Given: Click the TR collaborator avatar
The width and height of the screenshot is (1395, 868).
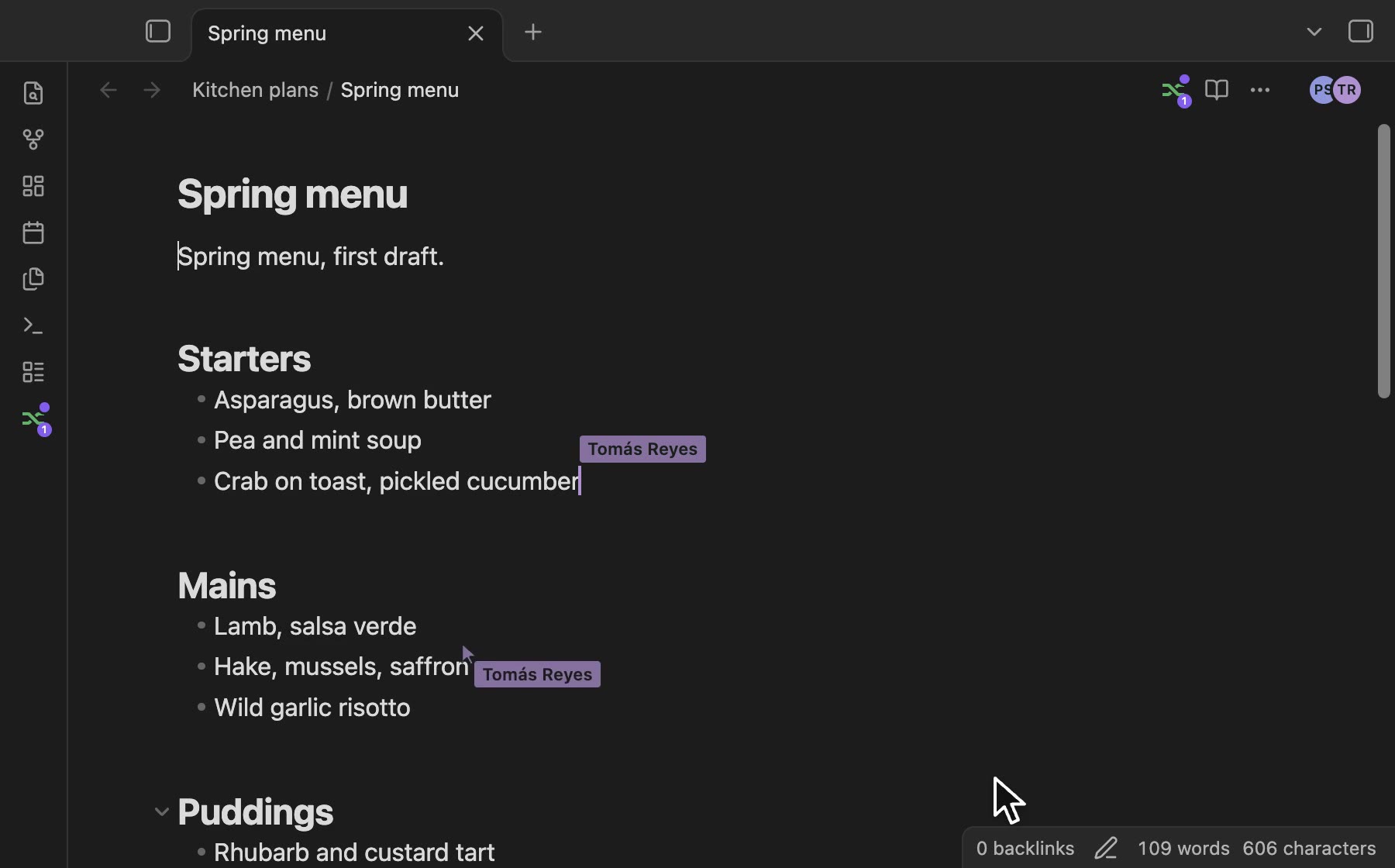Looking at the screenshot, I should pyautogui.click(x=1348, y=90).
